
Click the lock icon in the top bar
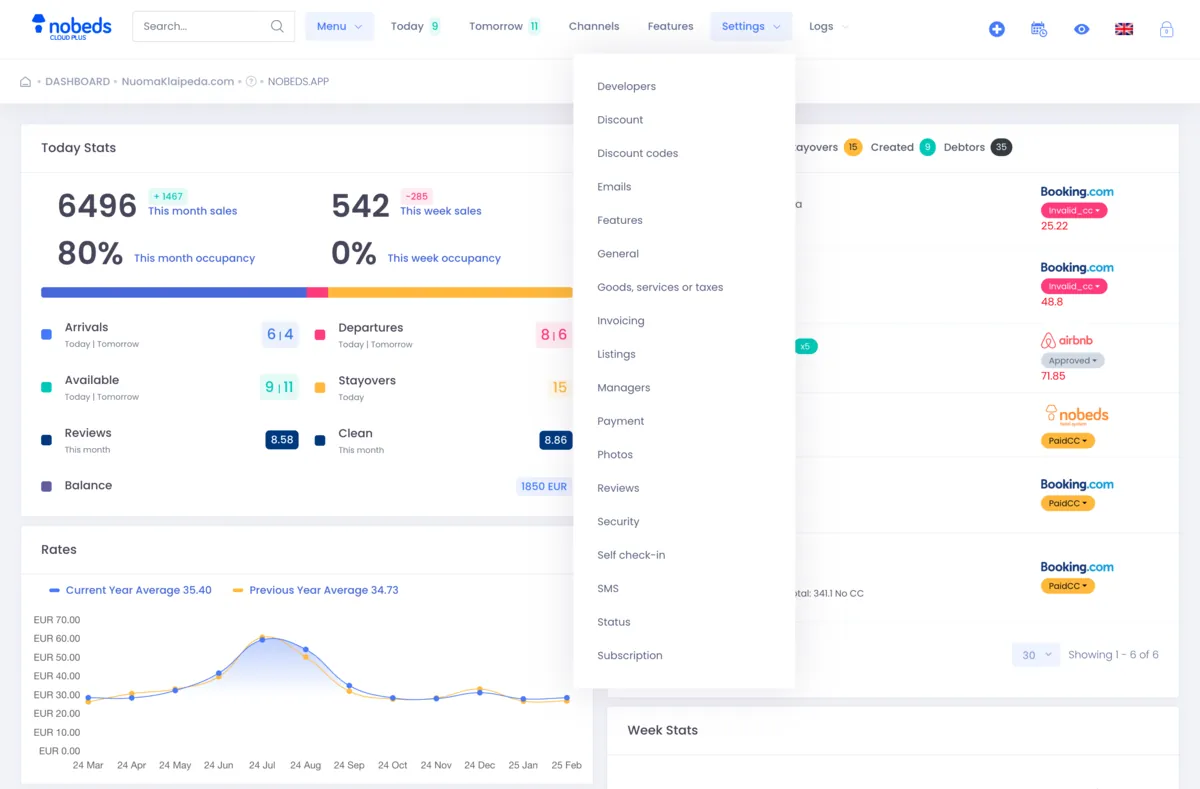click(1166, 29)
